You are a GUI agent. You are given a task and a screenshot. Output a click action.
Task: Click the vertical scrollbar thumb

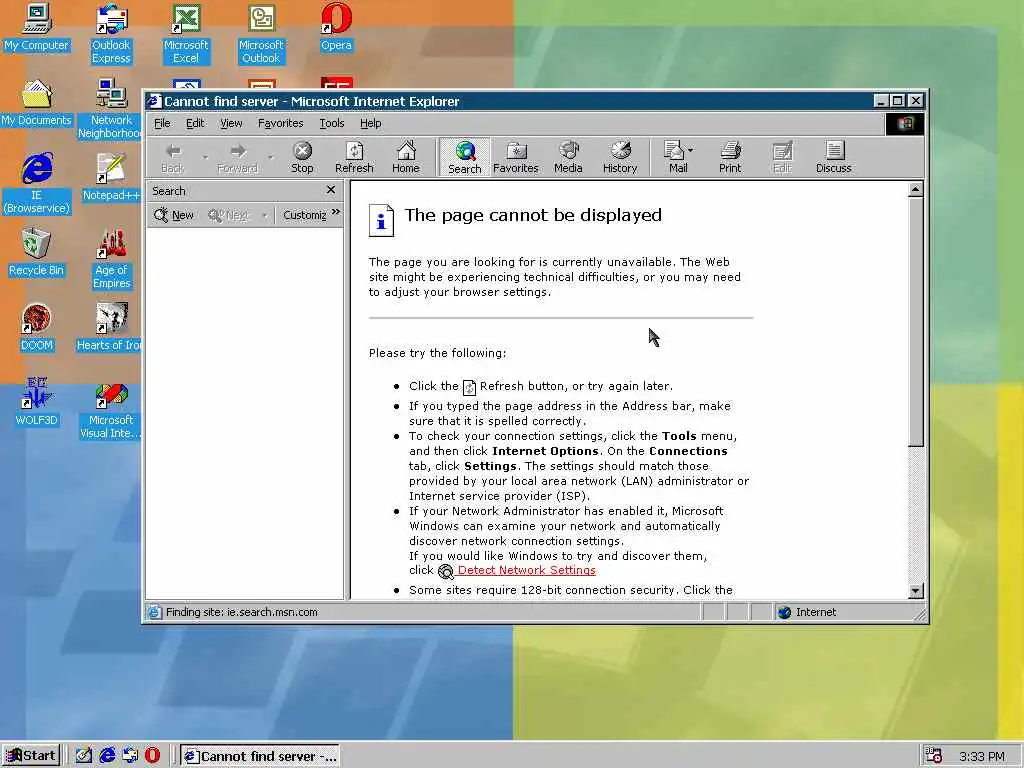click(916, 322)
